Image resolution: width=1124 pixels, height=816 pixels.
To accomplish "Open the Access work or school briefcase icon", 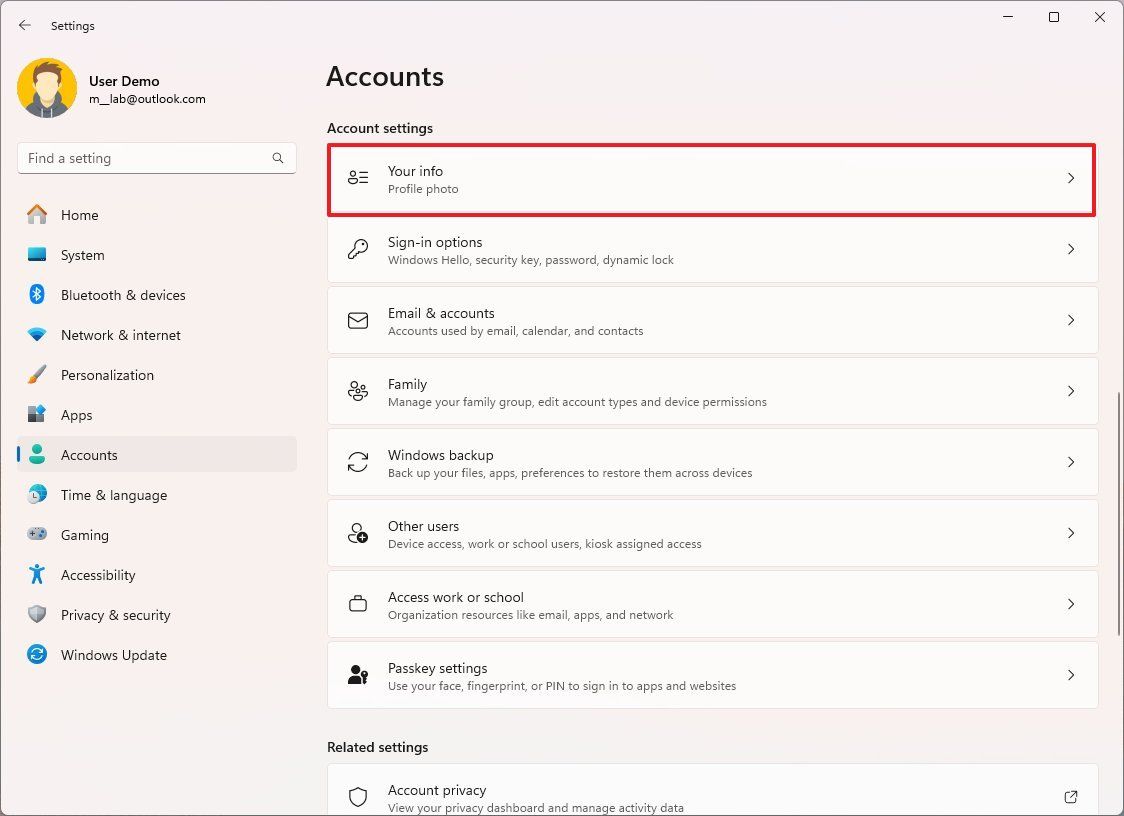I will [x=358, y=604].
